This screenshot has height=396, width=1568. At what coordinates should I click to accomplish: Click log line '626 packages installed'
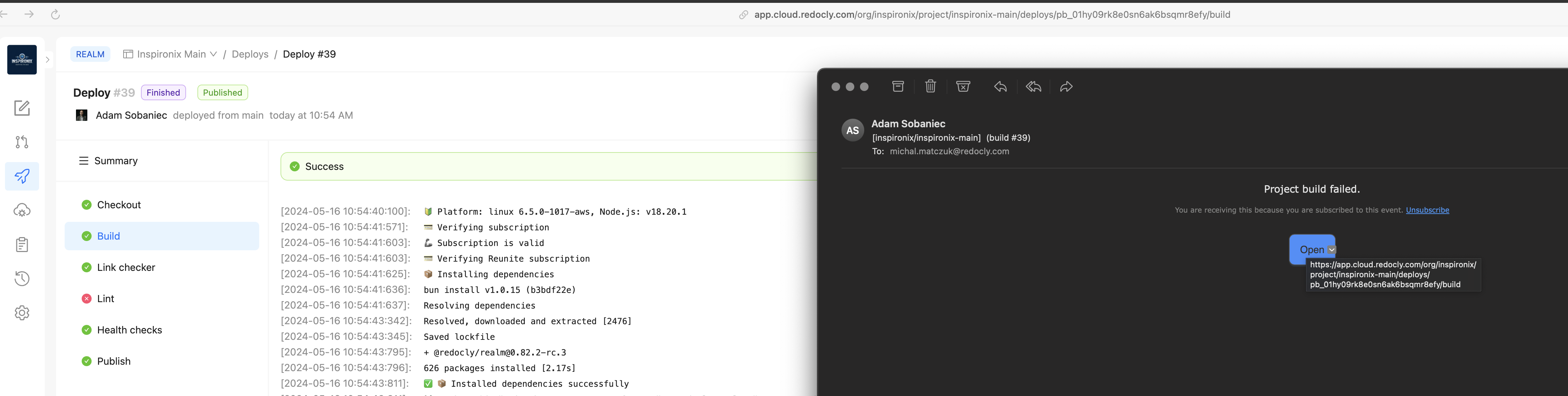pos(499,368)
